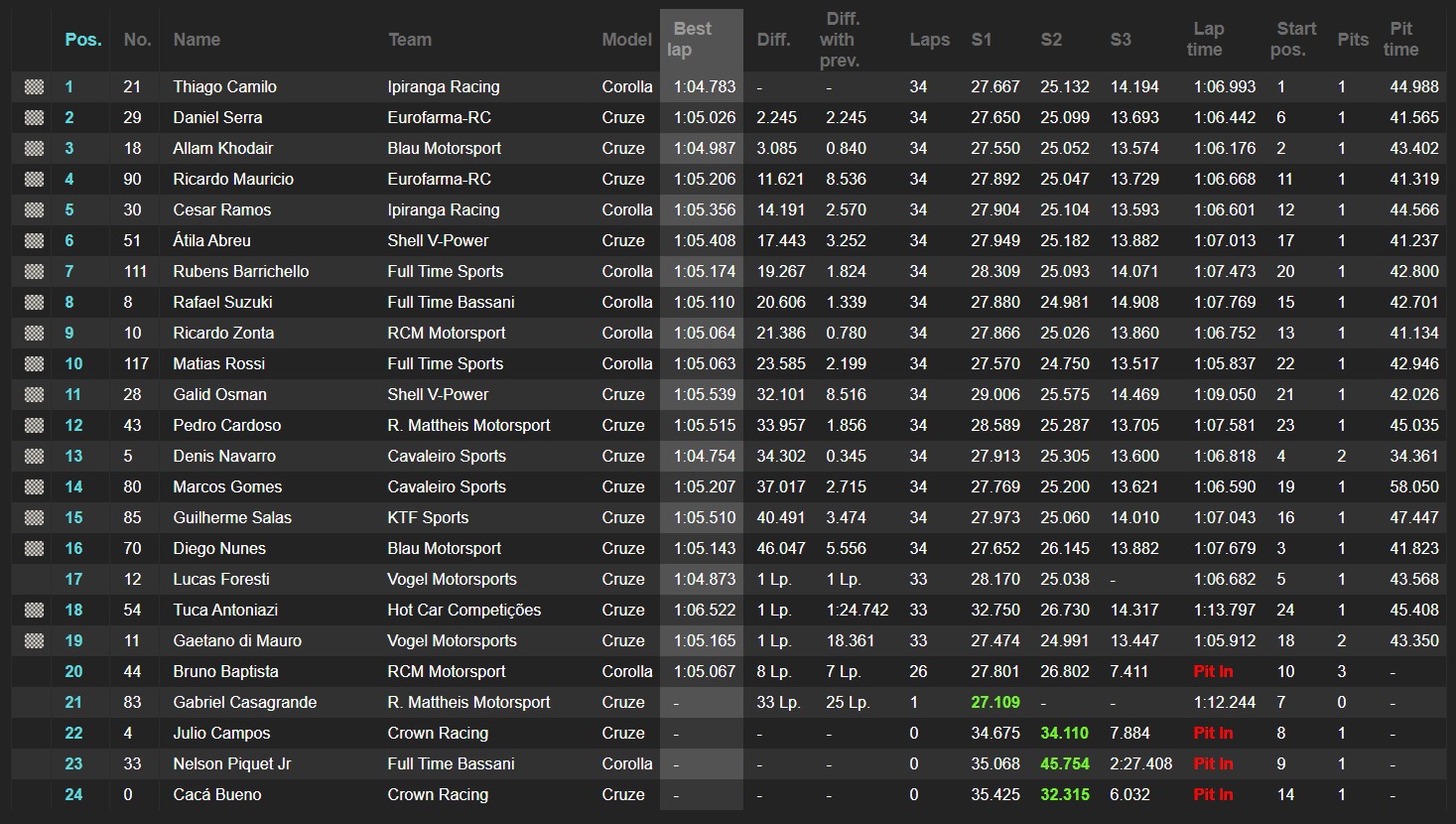1456x824 pixels.
Task: Select driver name Rubens Barrichello
Action: click(x=241, y=272)
